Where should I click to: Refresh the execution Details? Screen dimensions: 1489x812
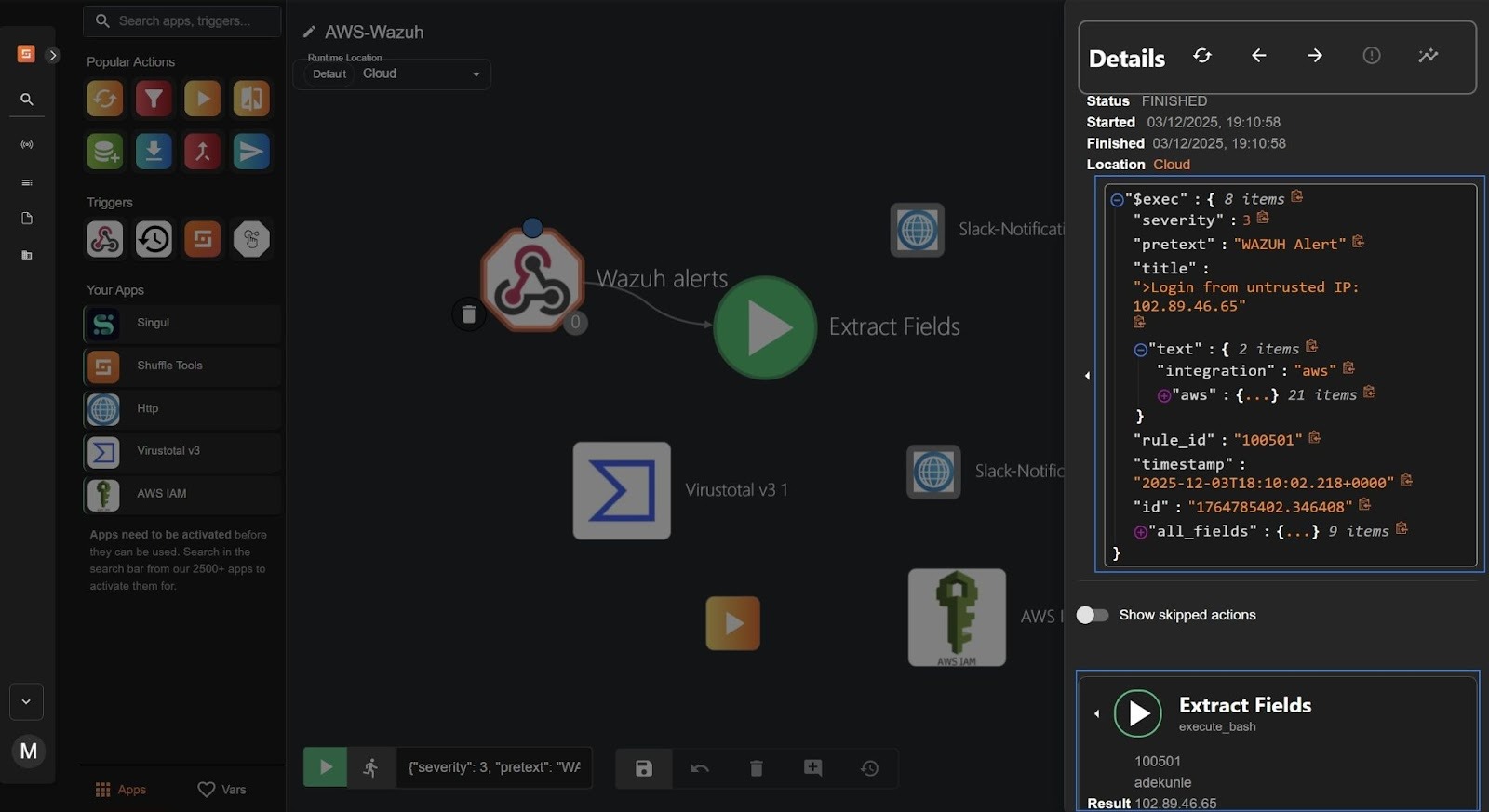tap(1202, 56)
